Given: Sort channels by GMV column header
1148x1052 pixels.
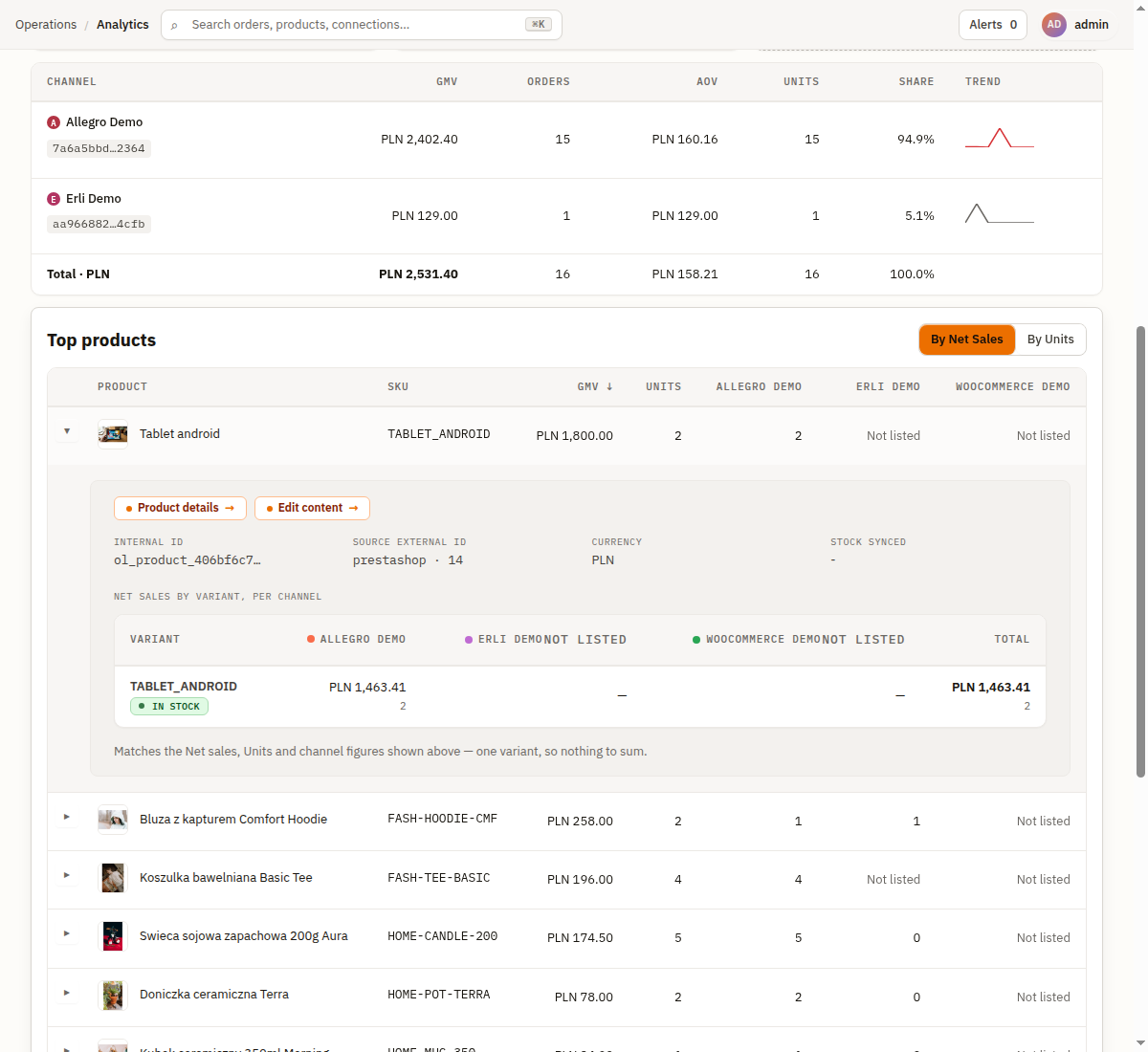Looking at the screenshot, I should tap(447, 82).
